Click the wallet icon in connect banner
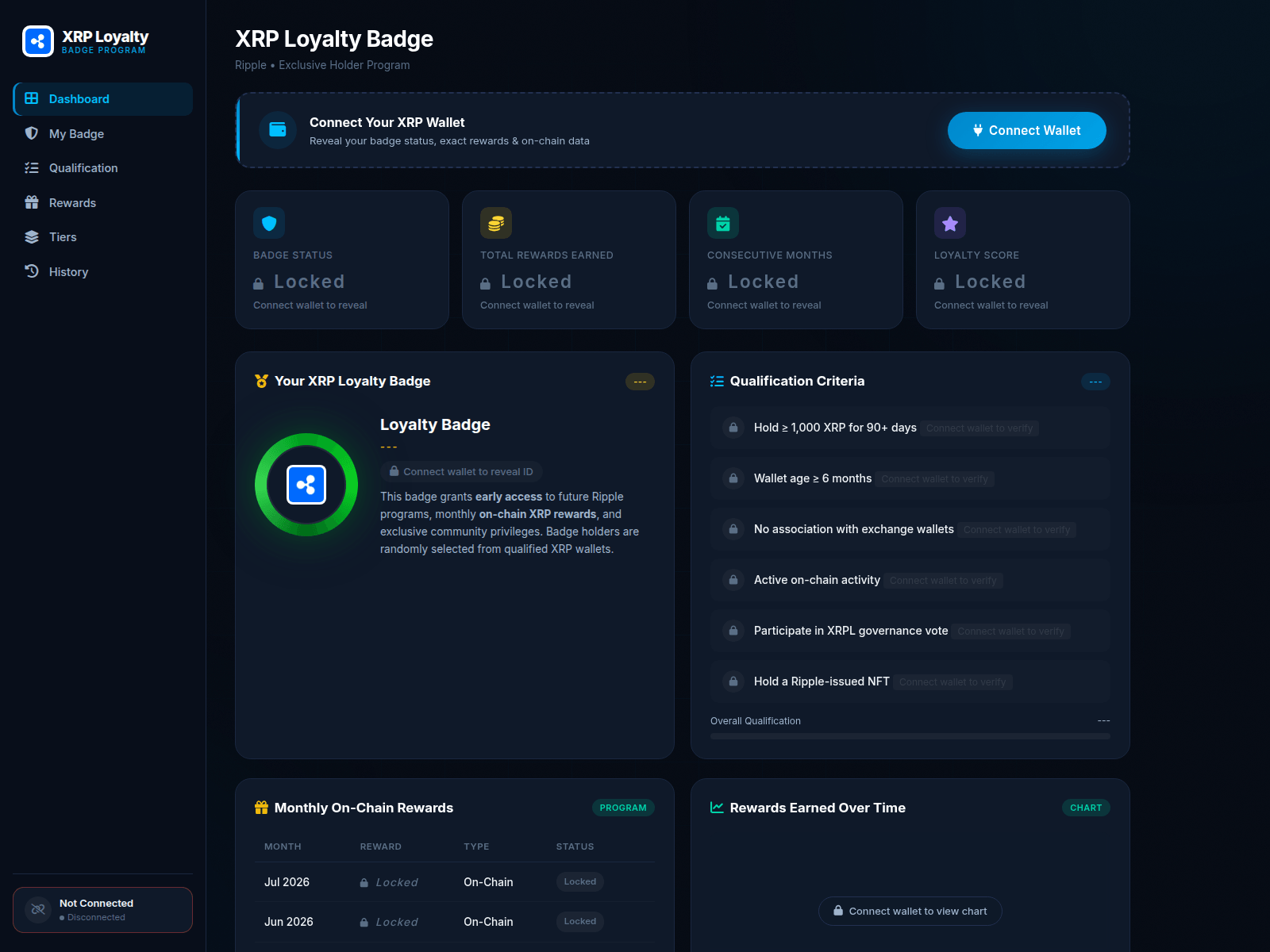The width and height of the screenshot is (1270, 952). click(x=278, y=130)
